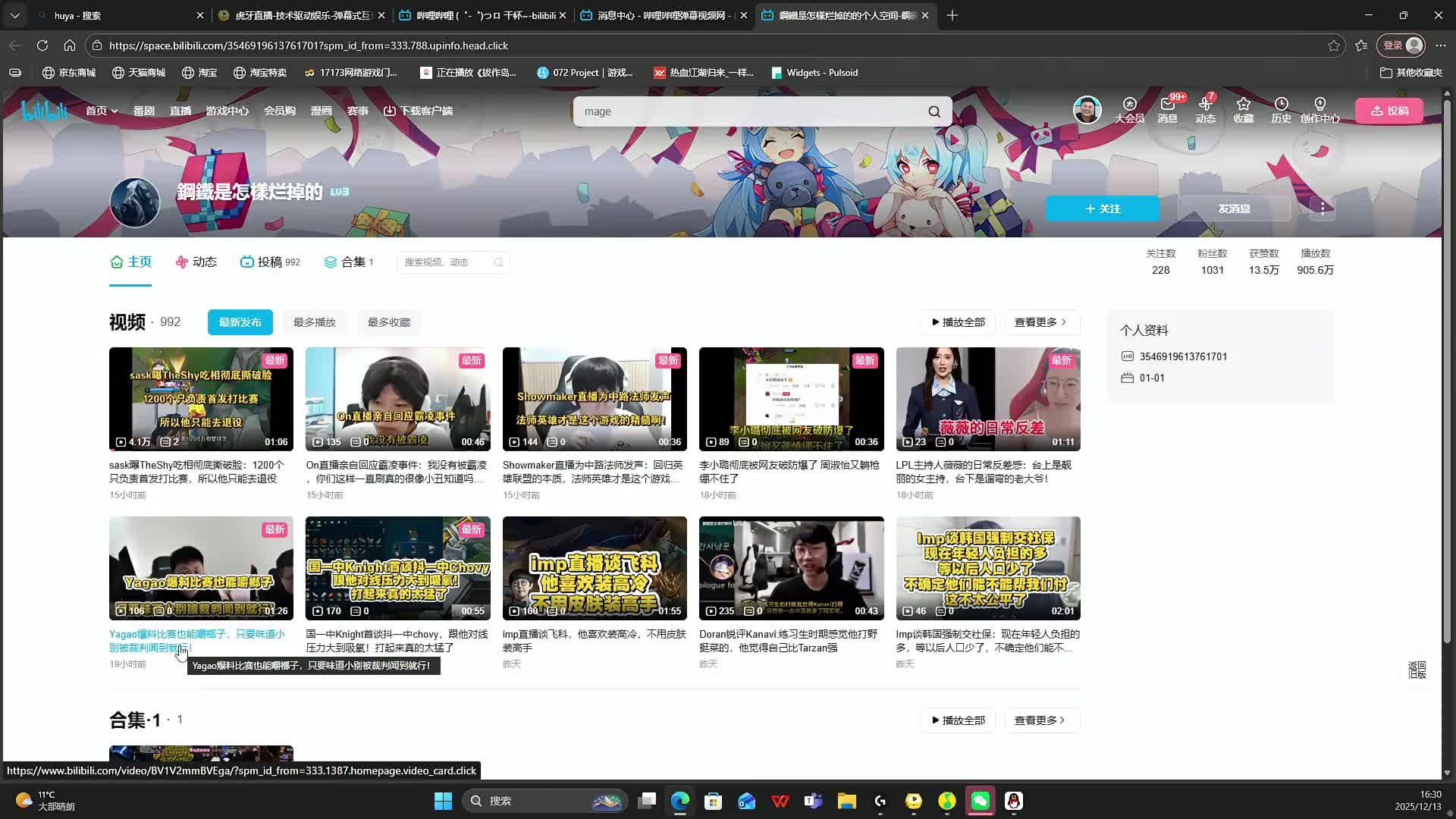This screenshot has height=819, width=1456.
Task: Select the 最新发布 sort filter
Action: 240,322
